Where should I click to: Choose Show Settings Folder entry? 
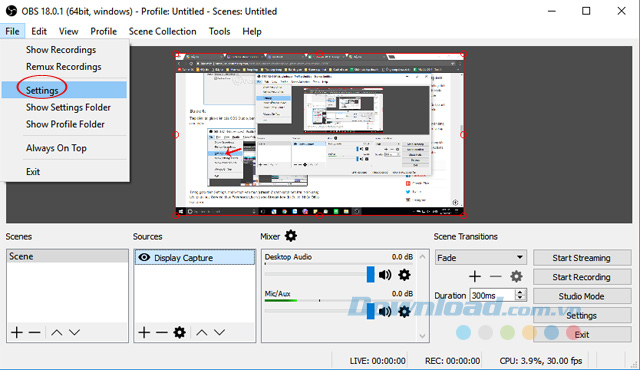coord(64,107)
